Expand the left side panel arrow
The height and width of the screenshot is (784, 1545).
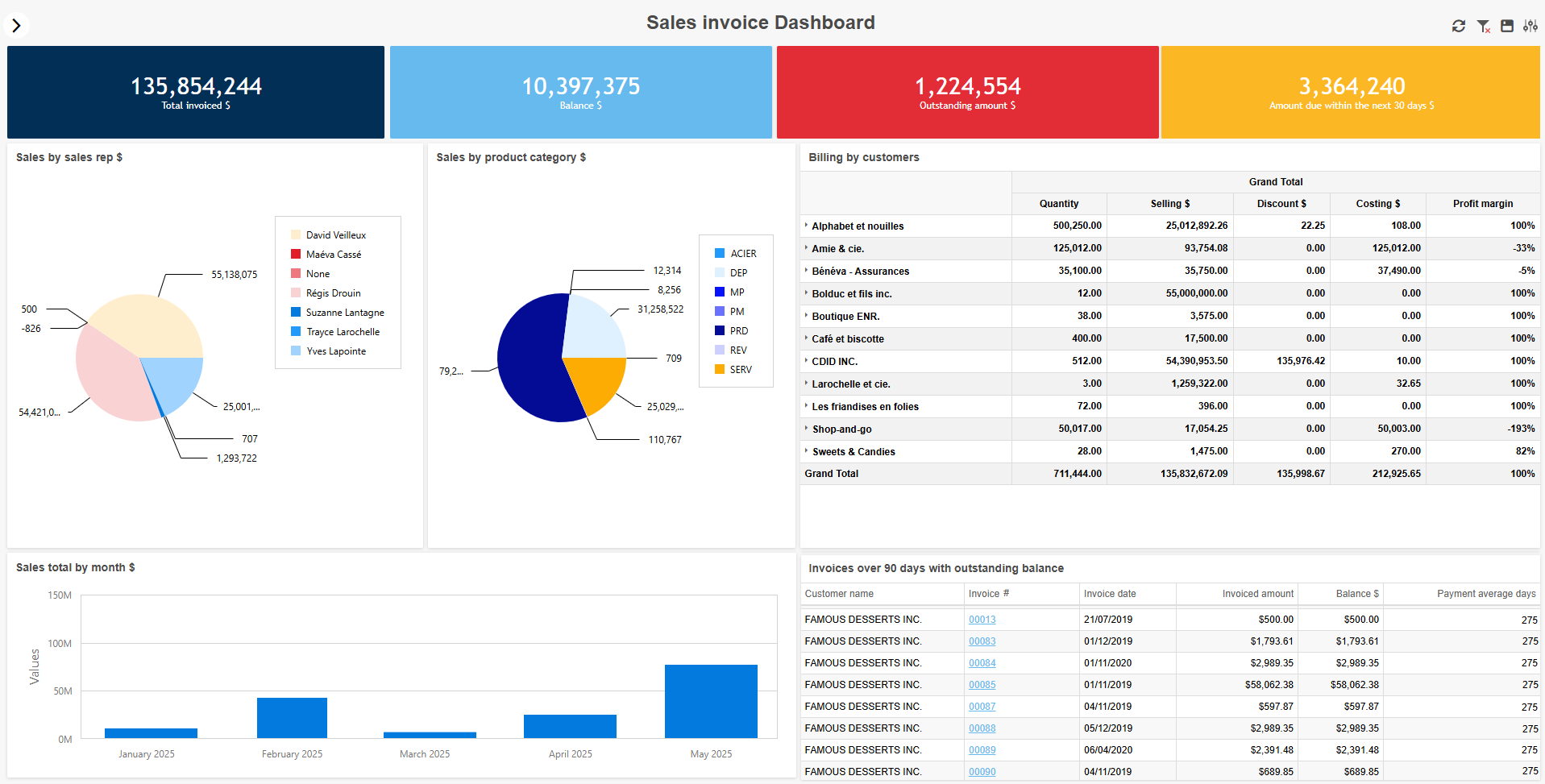coord(16,26)
